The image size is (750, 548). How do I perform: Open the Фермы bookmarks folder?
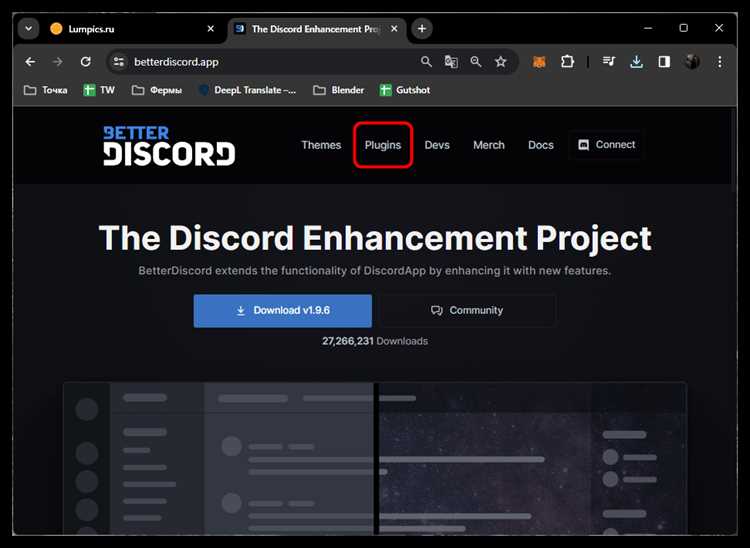[x=157, y=90]
